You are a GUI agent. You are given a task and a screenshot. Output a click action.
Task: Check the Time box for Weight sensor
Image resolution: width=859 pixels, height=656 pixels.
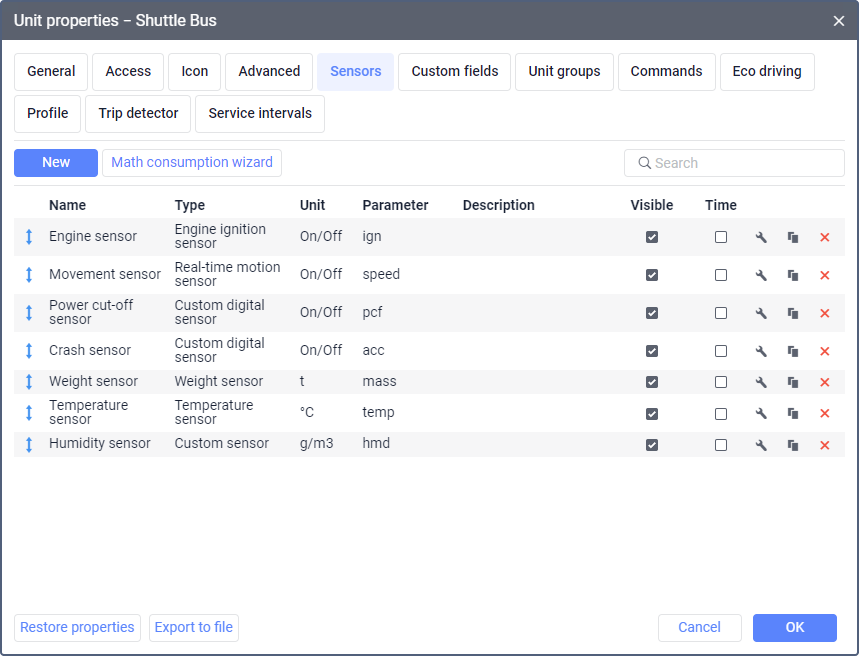tap(721, 382)
